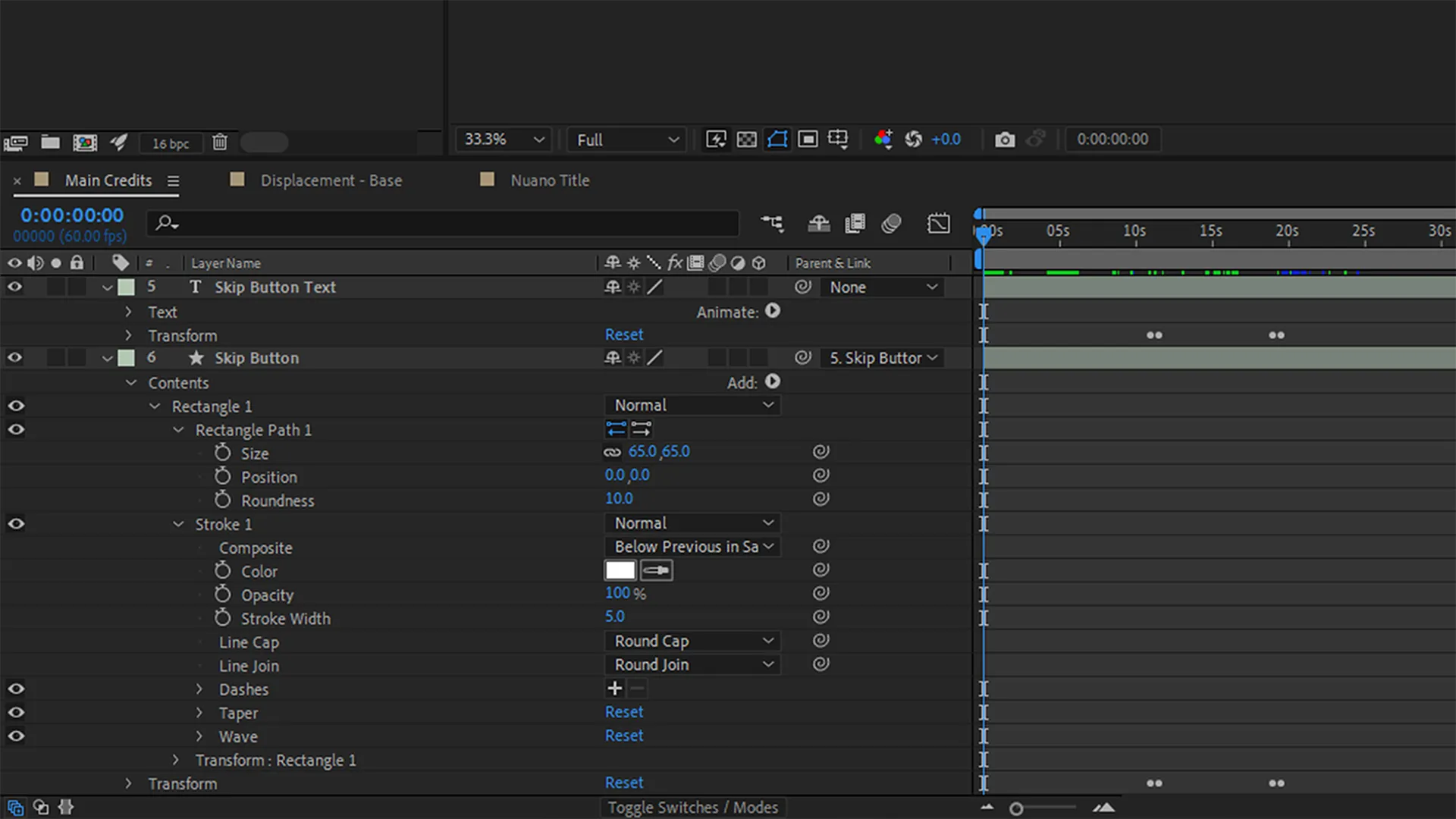This screenshot has width=1456, height=819.
Task: Toggle visibility of Rectangle 1
Action: point(16,406)
